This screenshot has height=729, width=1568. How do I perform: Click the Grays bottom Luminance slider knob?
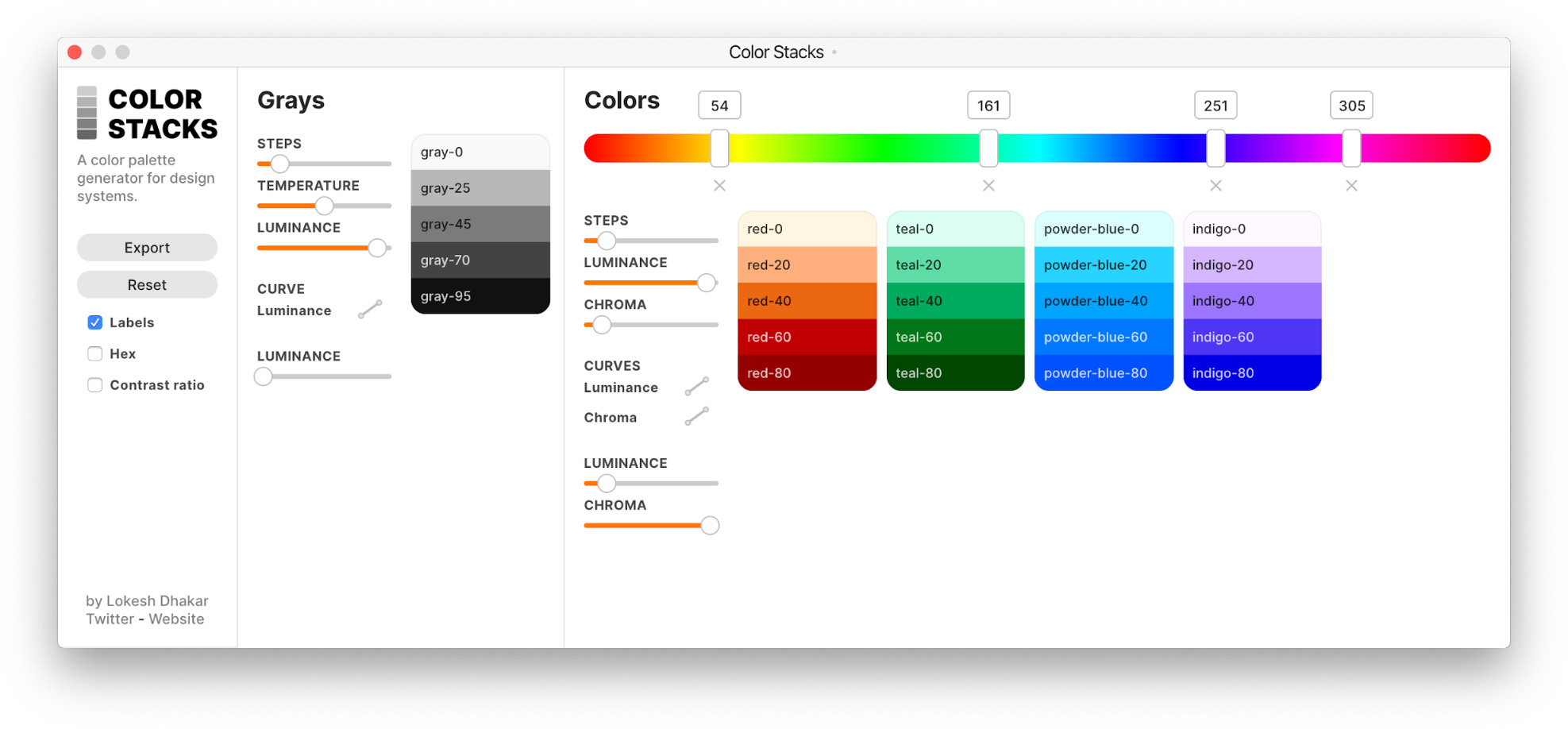(x=264, y=376)
